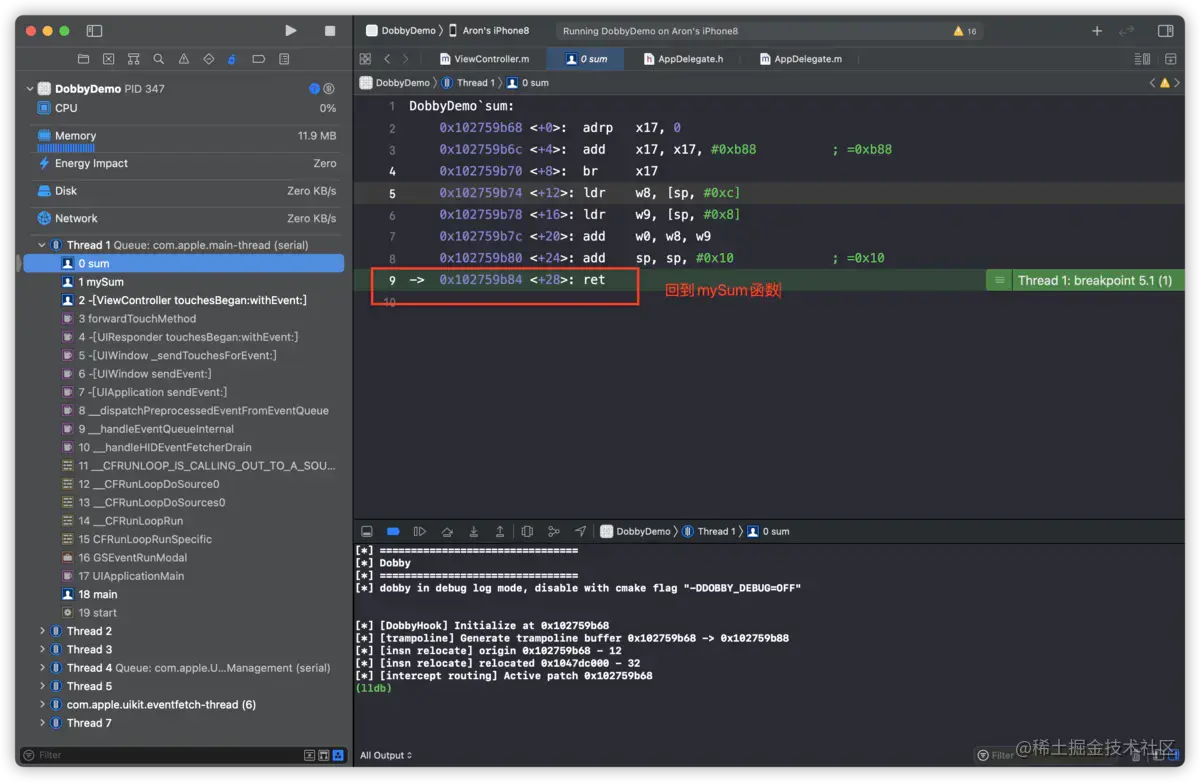Continue program execution button
This screenshot has height=782, width=1200.
click(x=420, y=531)
